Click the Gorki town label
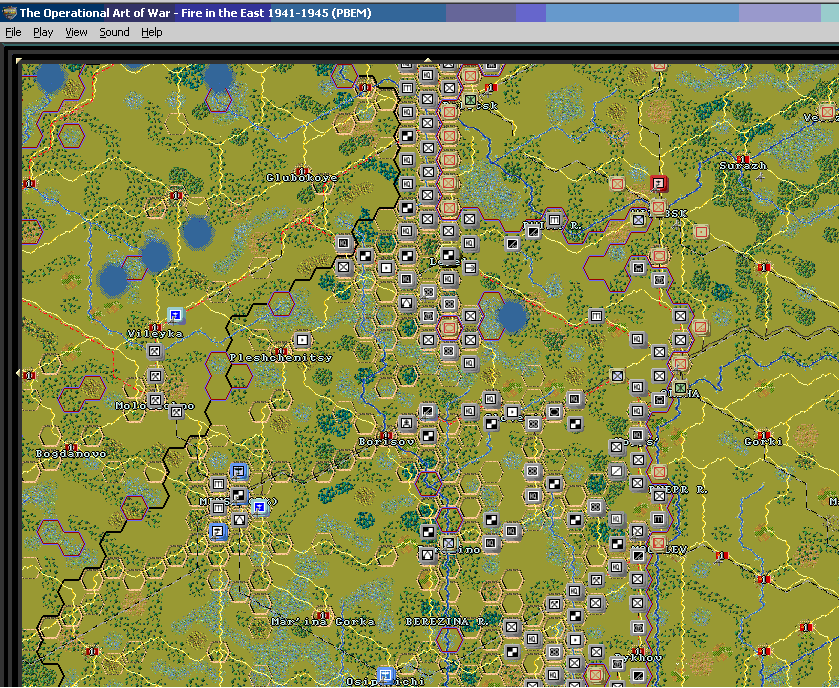The width and height of the screenshot is (840, 688). tap(763, 442)
